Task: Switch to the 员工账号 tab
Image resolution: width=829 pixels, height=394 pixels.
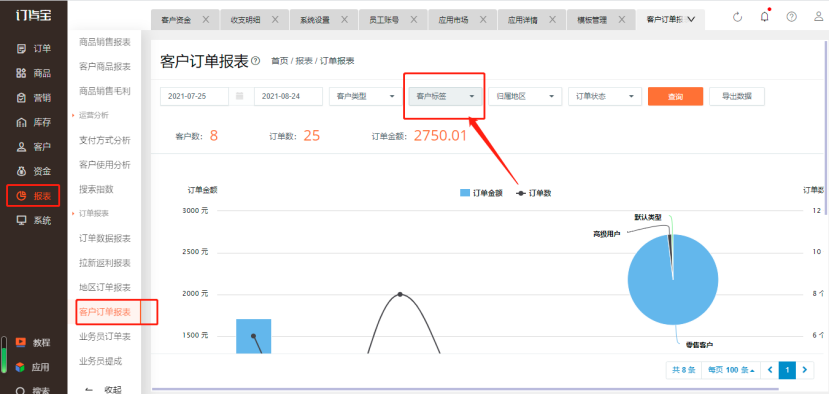Action: (384, 20)
